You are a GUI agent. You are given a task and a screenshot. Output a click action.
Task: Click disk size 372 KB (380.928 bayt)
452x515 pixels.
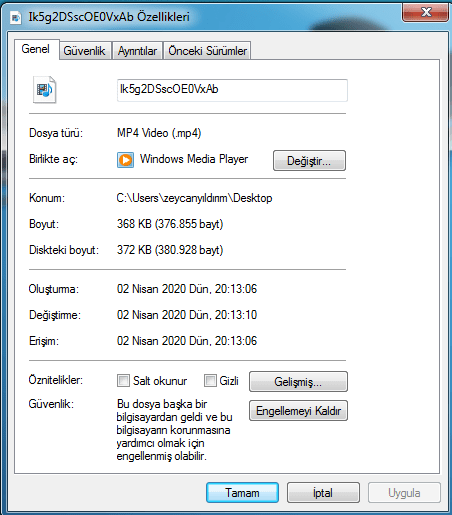tap(170, 250)
